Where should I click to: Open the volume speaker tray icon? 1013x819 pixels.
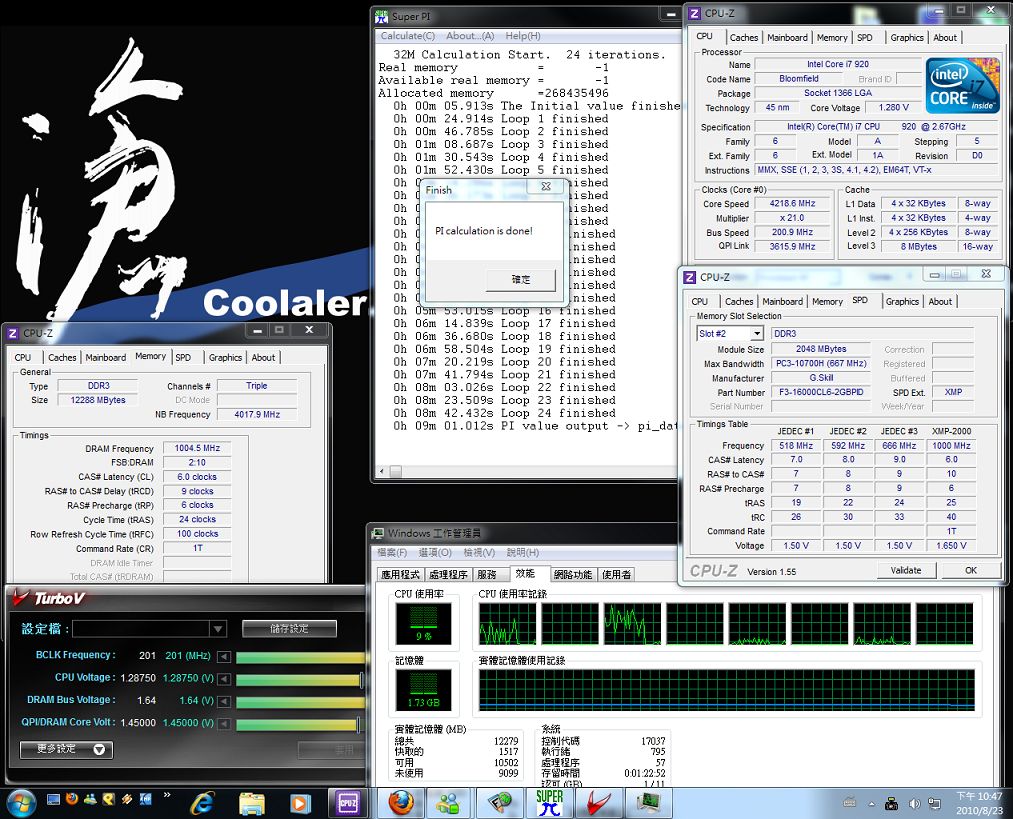click(914, 804)
